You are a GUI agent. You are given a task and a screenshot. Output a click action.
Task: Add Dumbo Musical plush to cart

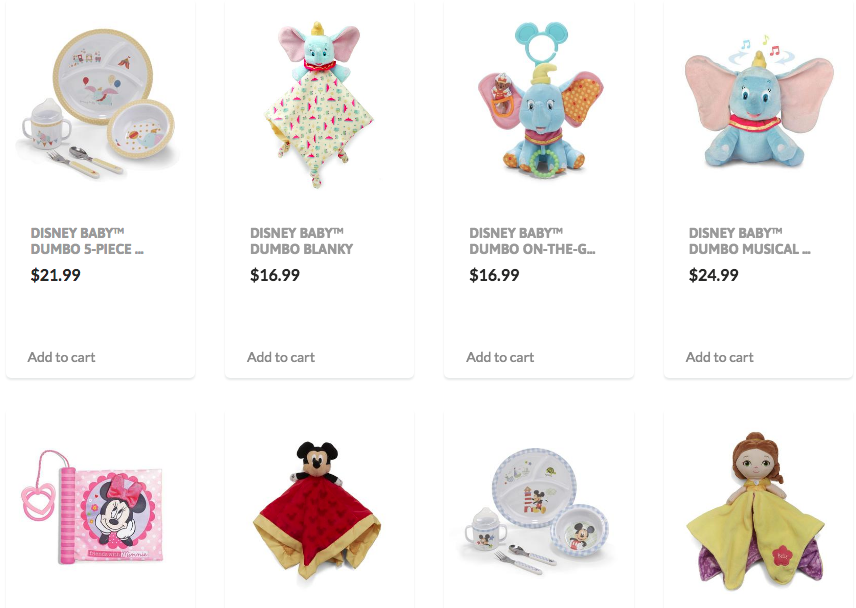click(720, 357)
